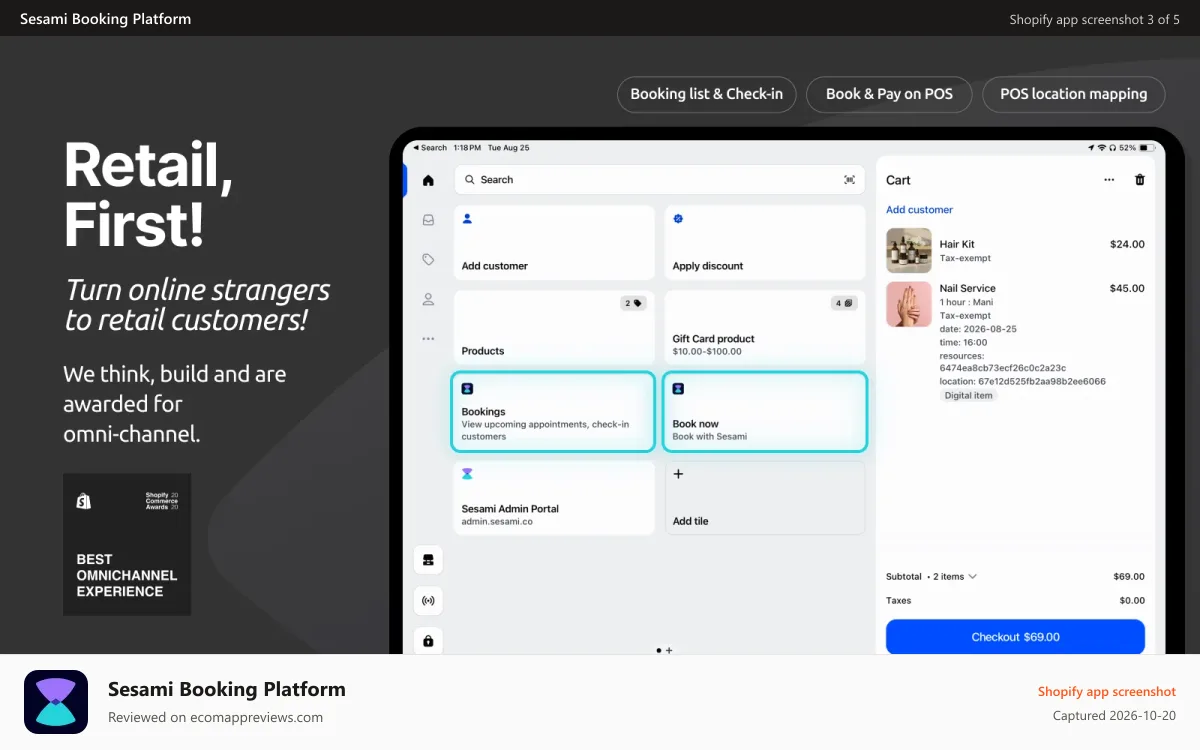Viewport: 1200px width, 750px height.
Task: Select the Book & Pay on POS pill
Action: (x=889, y=94)
